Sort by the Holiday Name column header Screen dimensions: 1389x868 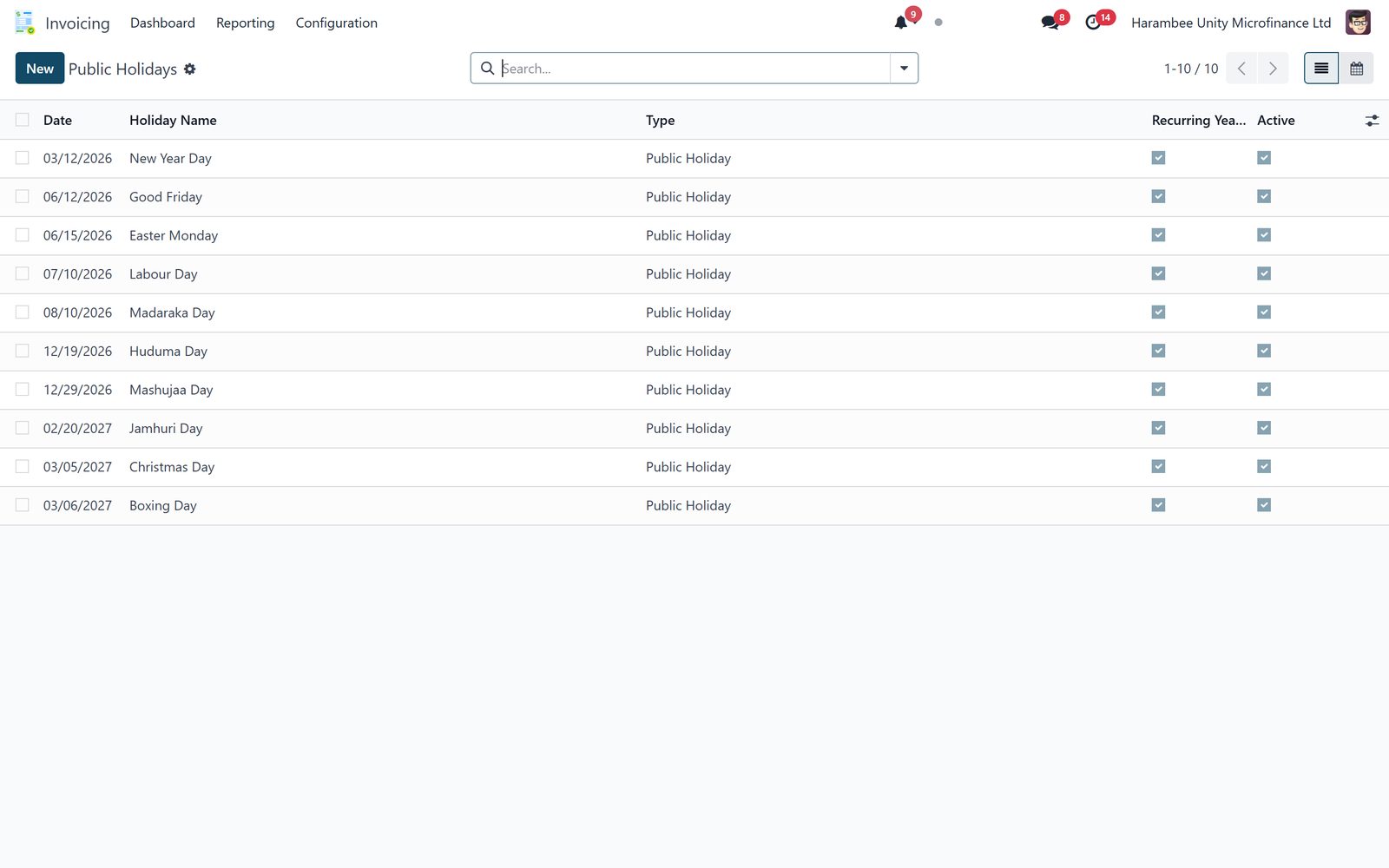173,120
